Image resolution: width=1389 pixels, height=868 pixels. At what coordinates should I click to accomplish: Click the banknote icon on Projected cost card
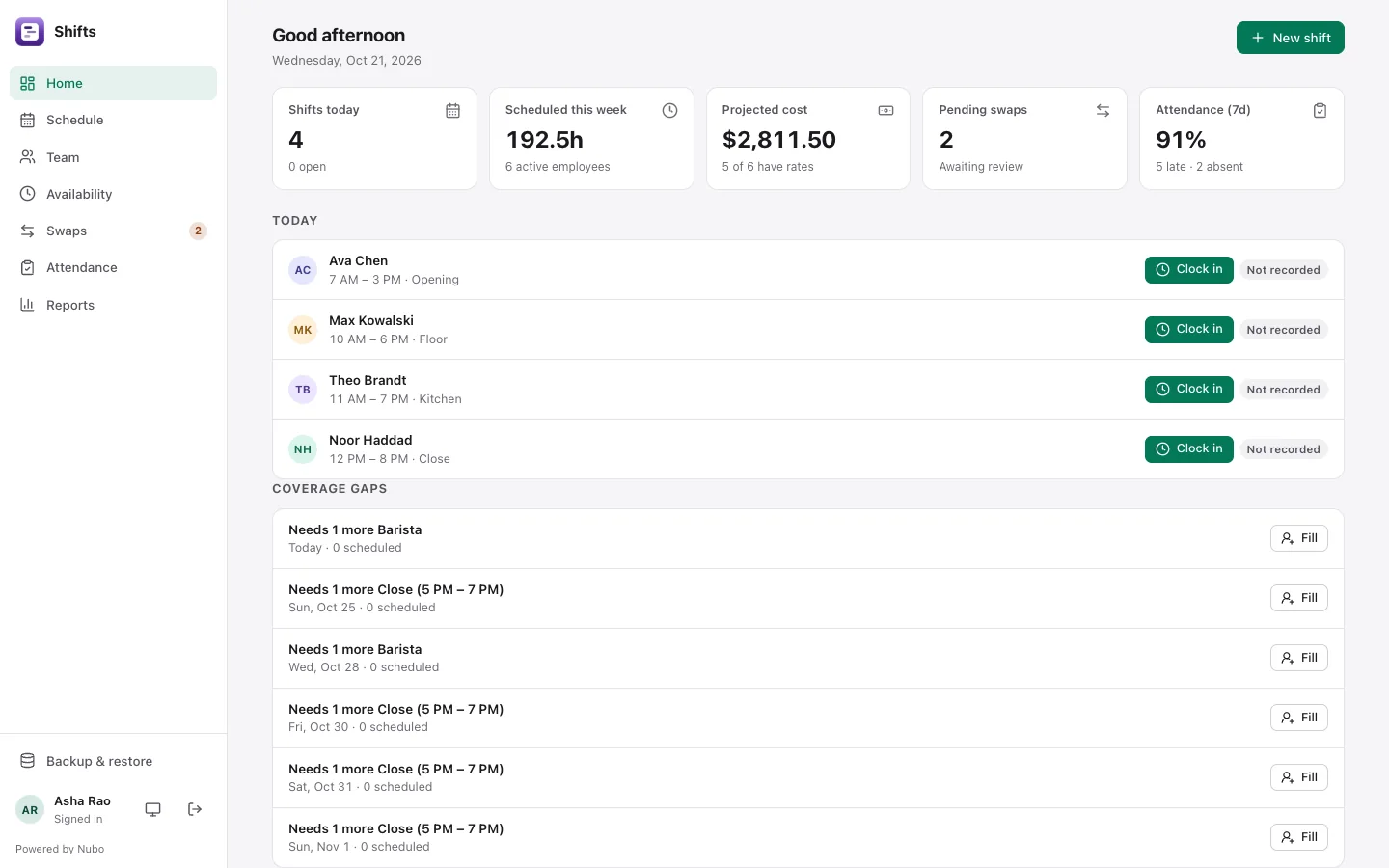click(885, 111)
